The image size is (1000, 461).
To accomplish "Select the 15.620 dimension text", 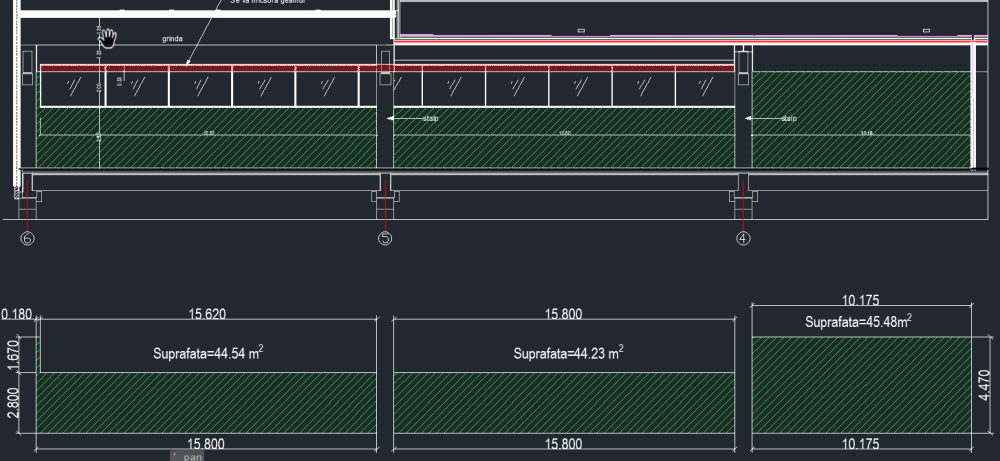I will pos(207,314).
